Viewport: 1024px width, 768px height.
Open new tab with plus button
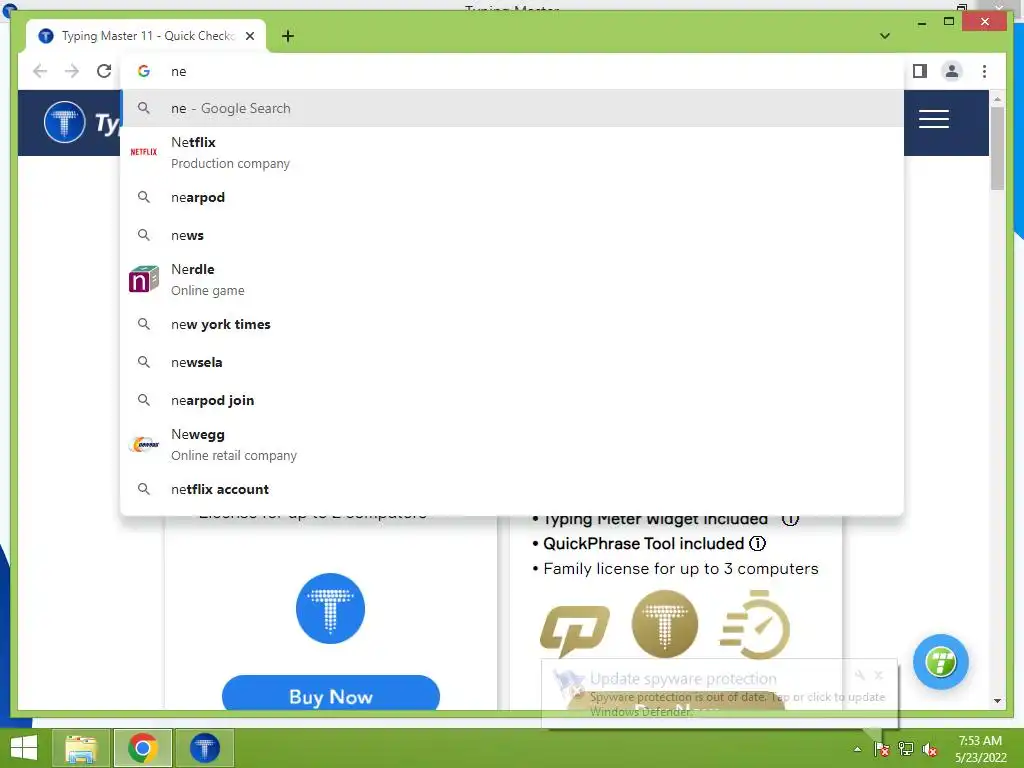point(288,36)
